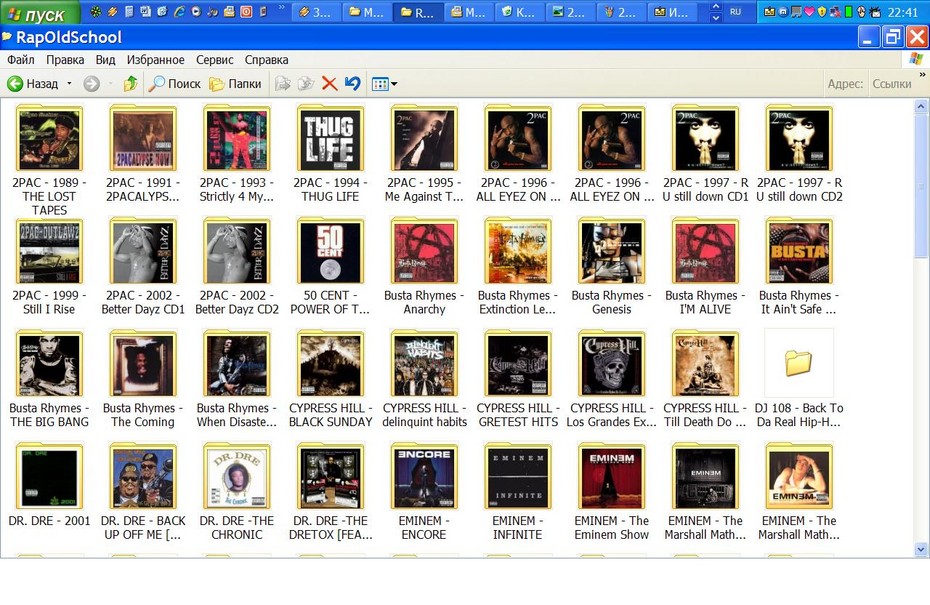The height and width of the screenshot is (605, 930).
Task: Select folder 2PAC - 1989 - THE LOST TAPES
Action: click(x=49, y=160)
